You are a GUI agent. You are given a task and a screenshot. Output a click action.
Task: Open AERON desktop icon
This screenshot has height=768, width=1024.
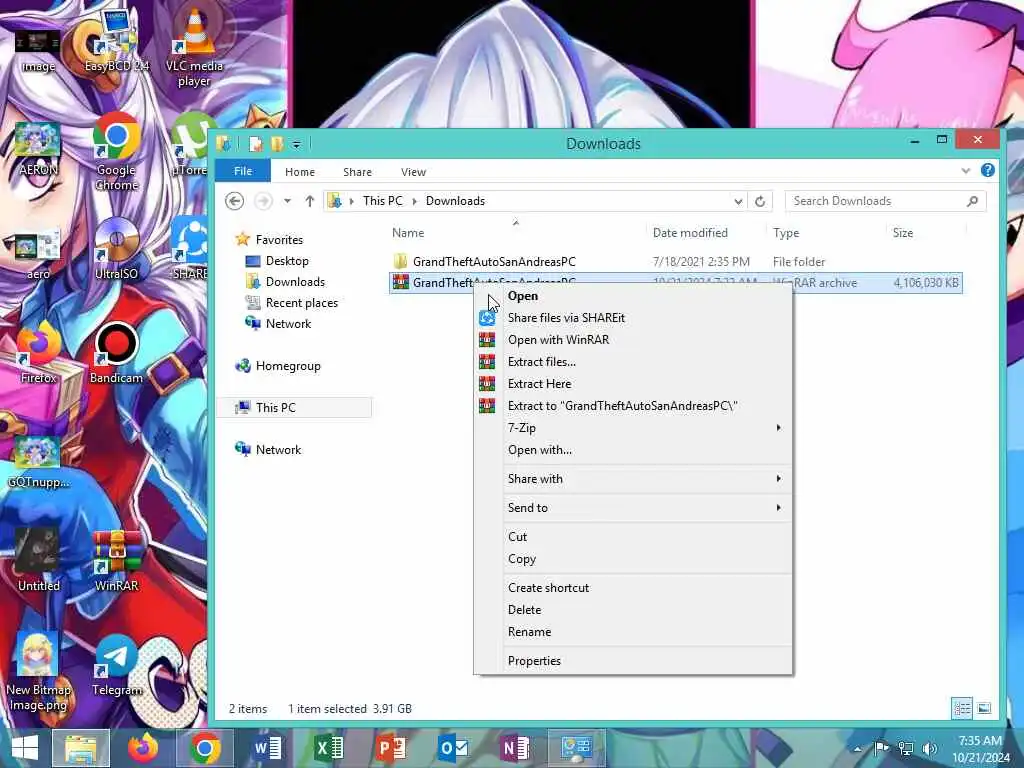(38, 149)
